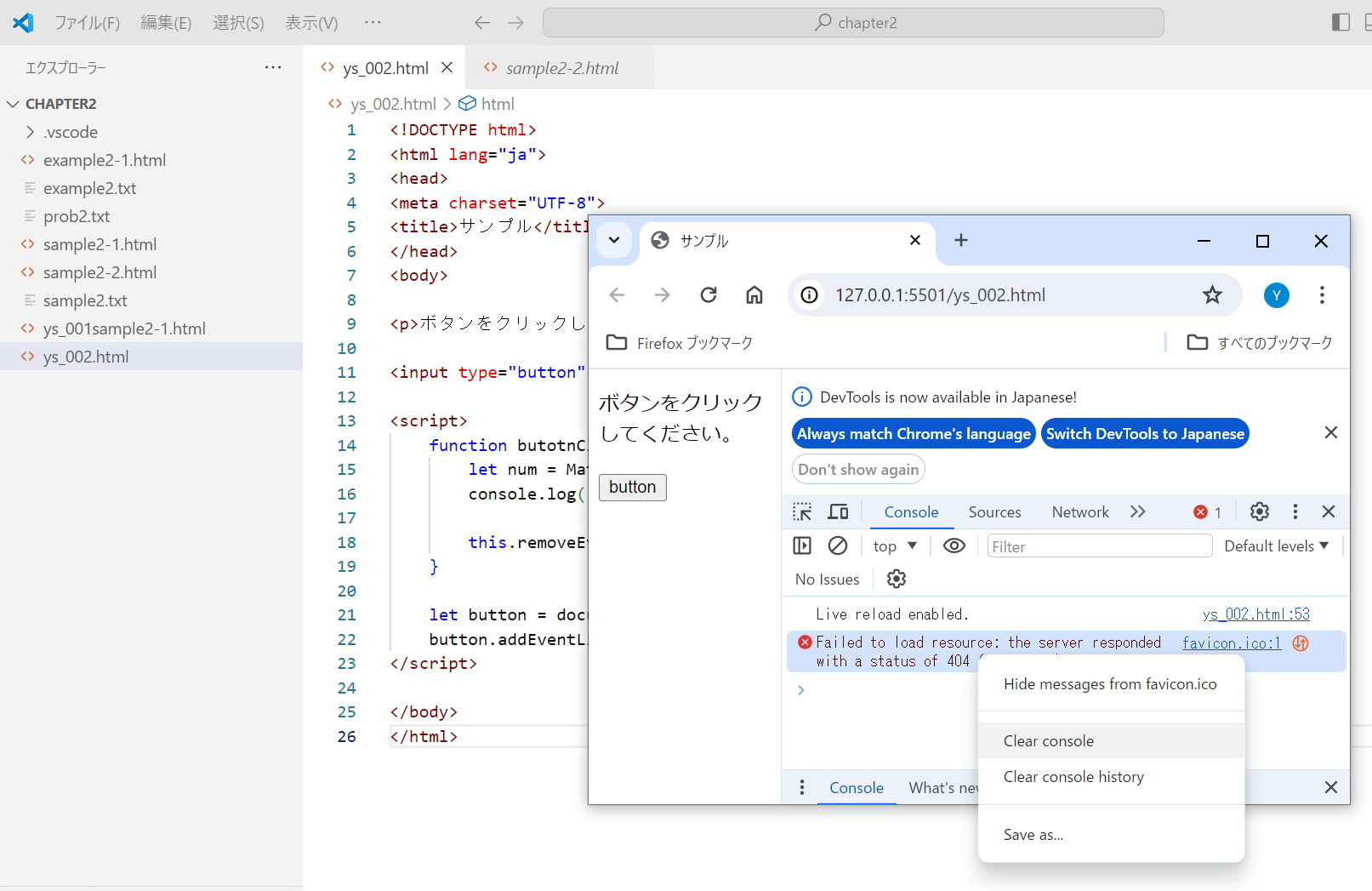Go to Chrome home page
Screen dimensions: 1372x891
pos(754,295)
